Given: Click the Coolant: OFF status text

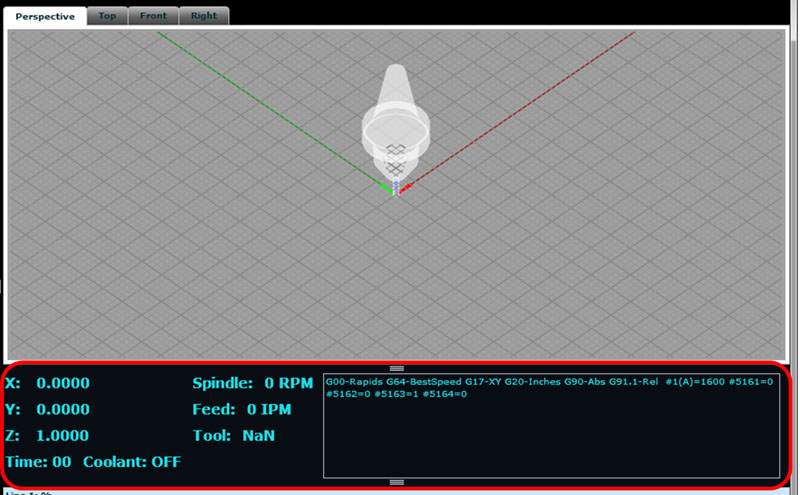Looking at the screenshot, I should pyautogui.click(x=132, y=462).
